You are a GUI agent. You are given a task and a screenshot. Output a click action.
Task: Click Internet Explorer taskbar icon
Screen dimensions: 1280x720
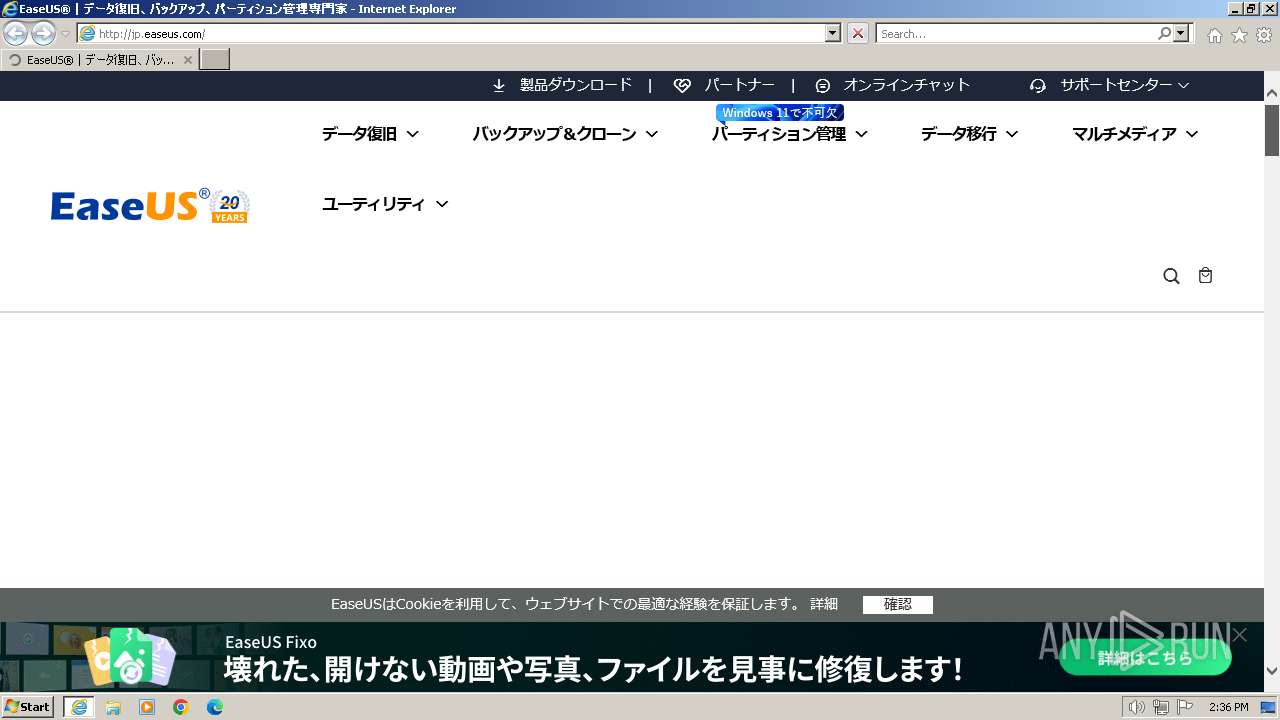click(x=79, y=707)
